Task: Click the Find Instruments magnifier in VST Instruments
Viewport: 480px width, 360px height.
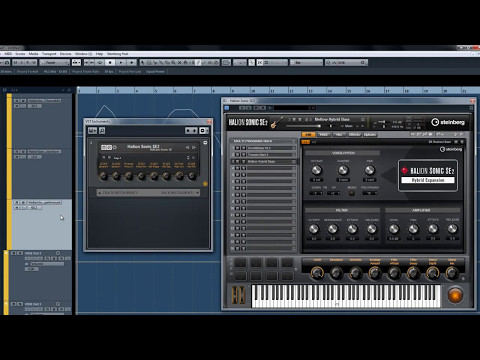Action: tap(102, 131)
